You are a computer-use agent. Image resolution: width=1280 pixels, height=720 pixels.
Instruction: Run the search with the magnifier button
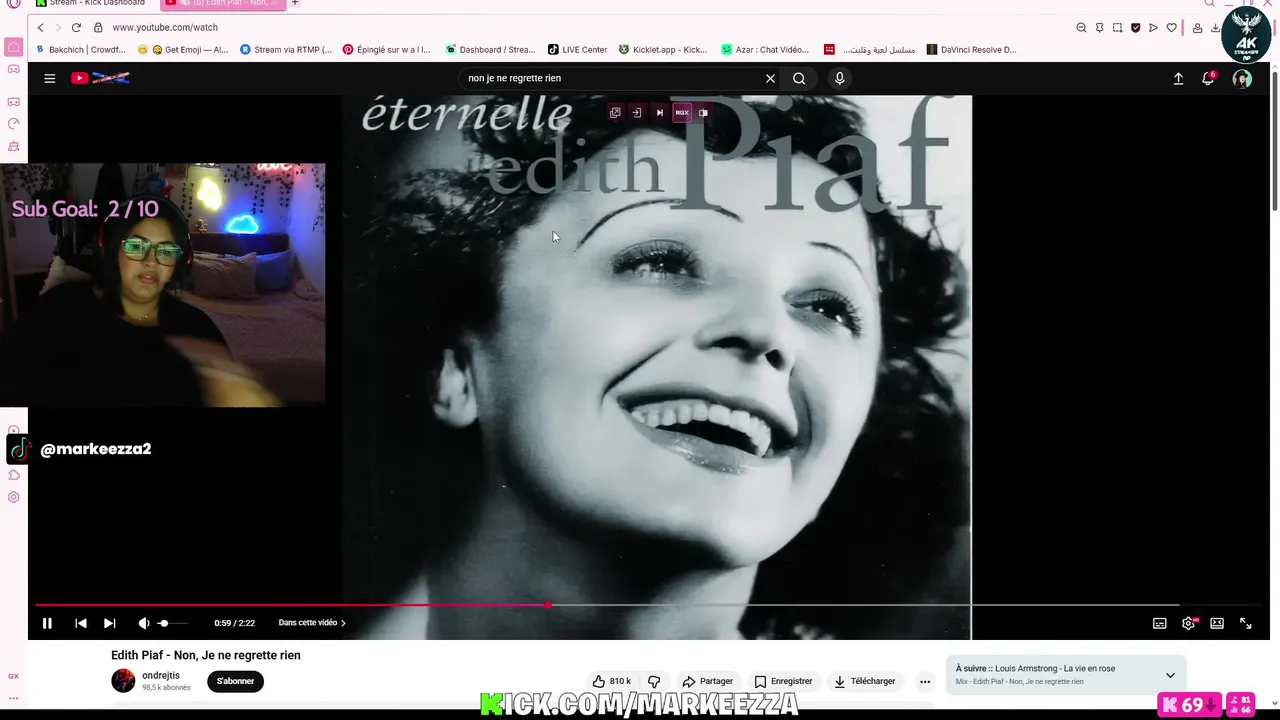[799, 78]
